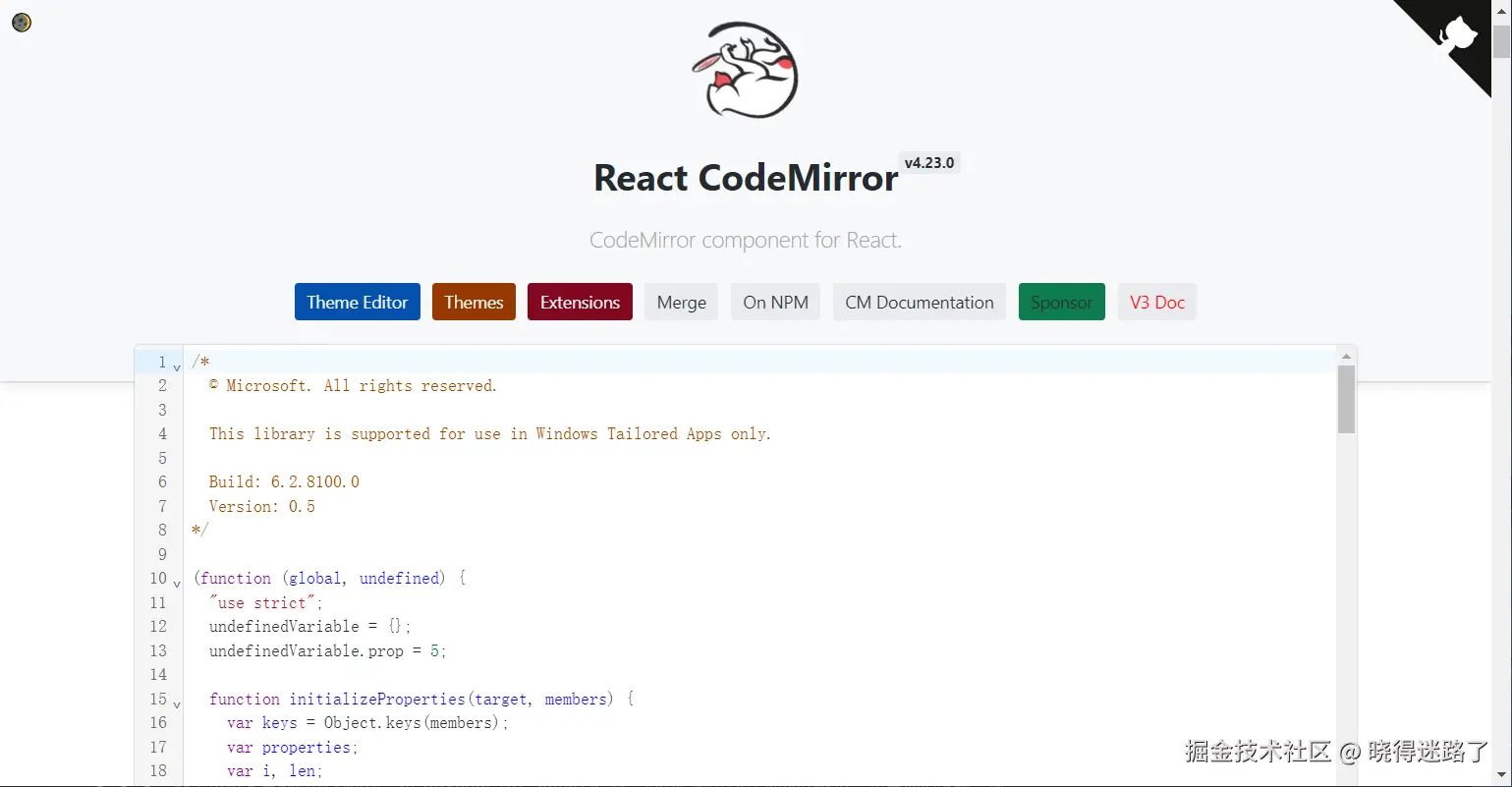Open the Merge link

[682, 302]
